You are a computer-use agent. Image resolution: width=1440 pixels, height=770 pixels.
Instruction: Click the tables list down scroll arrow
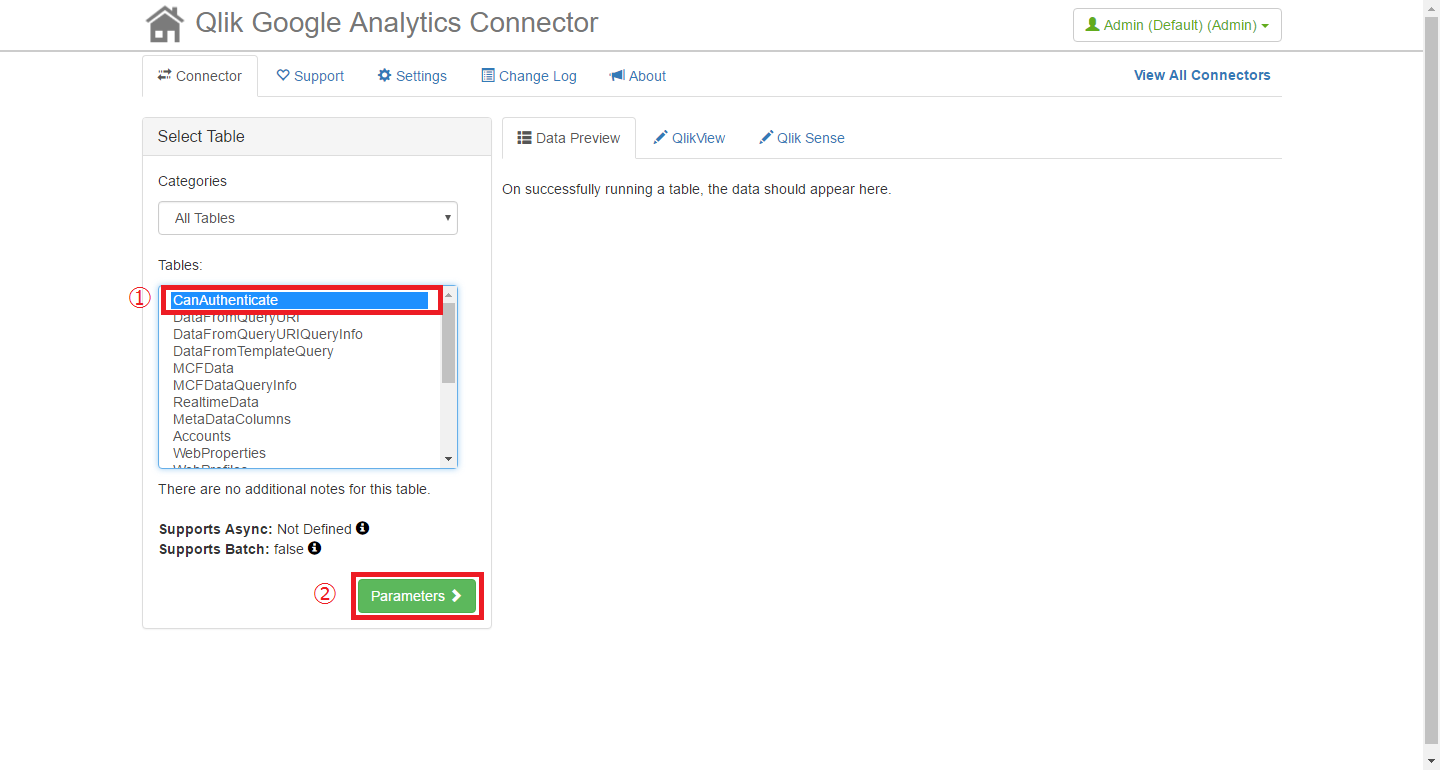[x=448, y=459]
